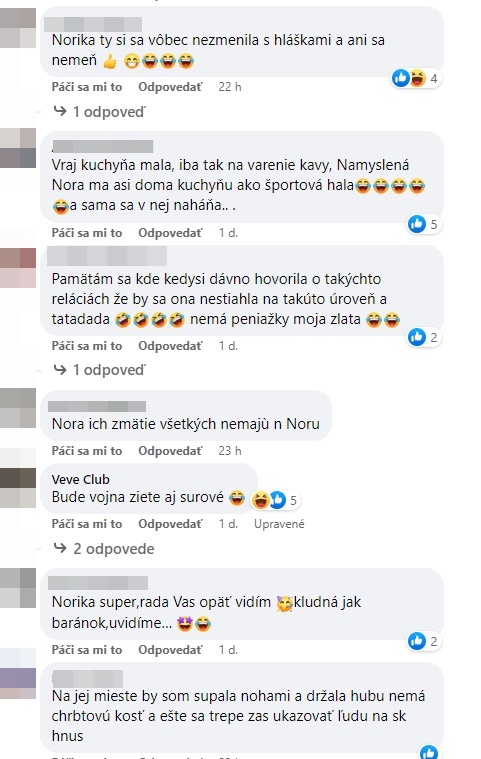Like the kuchyňa mala comment via Páči sa mi to
This screenshot has width=481, height=759.
pos(87,233)
